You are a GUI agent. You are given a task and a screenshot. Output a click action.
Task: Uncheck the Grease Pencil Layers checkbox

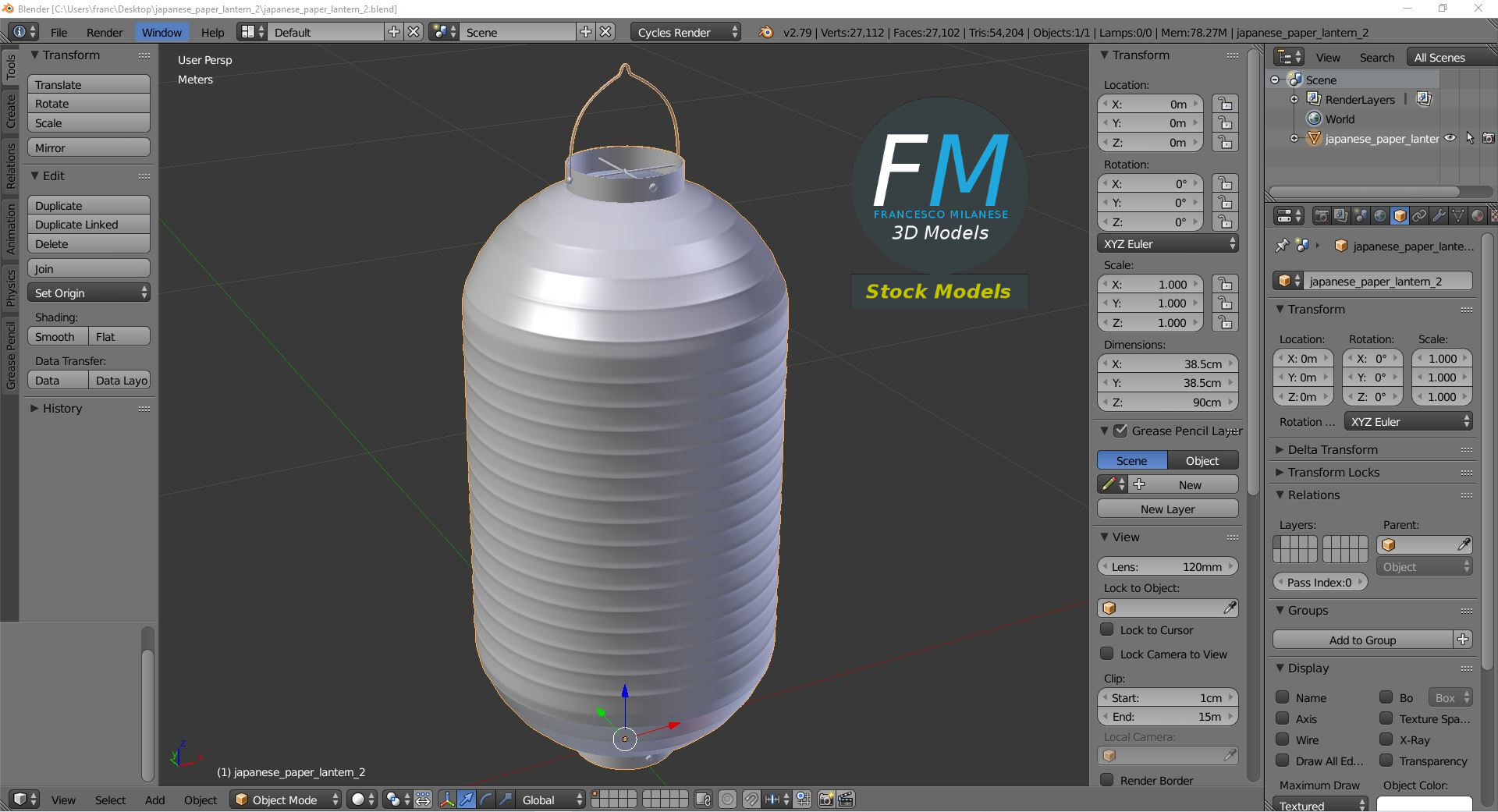click(x=1120, y=431)
